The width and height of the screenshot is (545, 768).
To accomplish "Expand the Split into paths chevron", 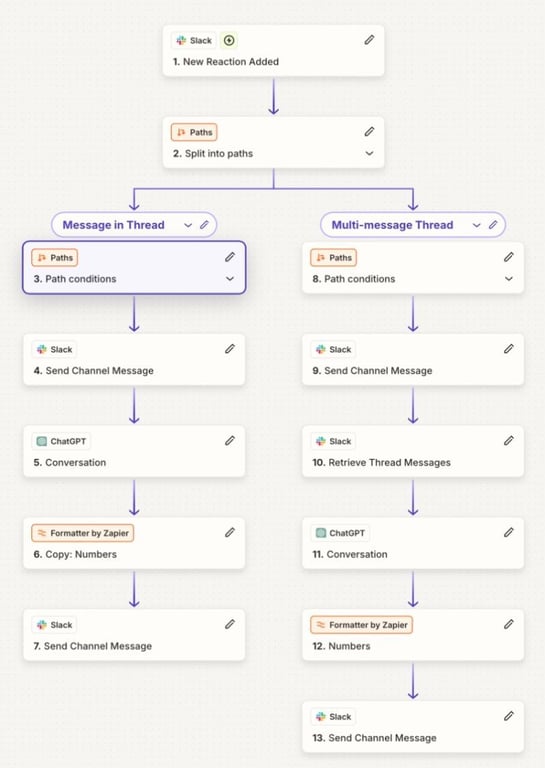I will point(369,153).
